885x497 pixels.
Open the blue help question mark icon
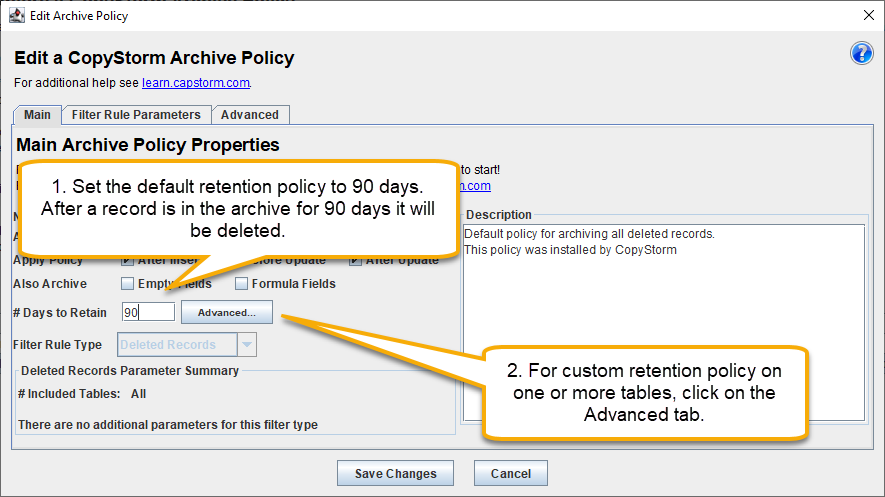point(861,54)
